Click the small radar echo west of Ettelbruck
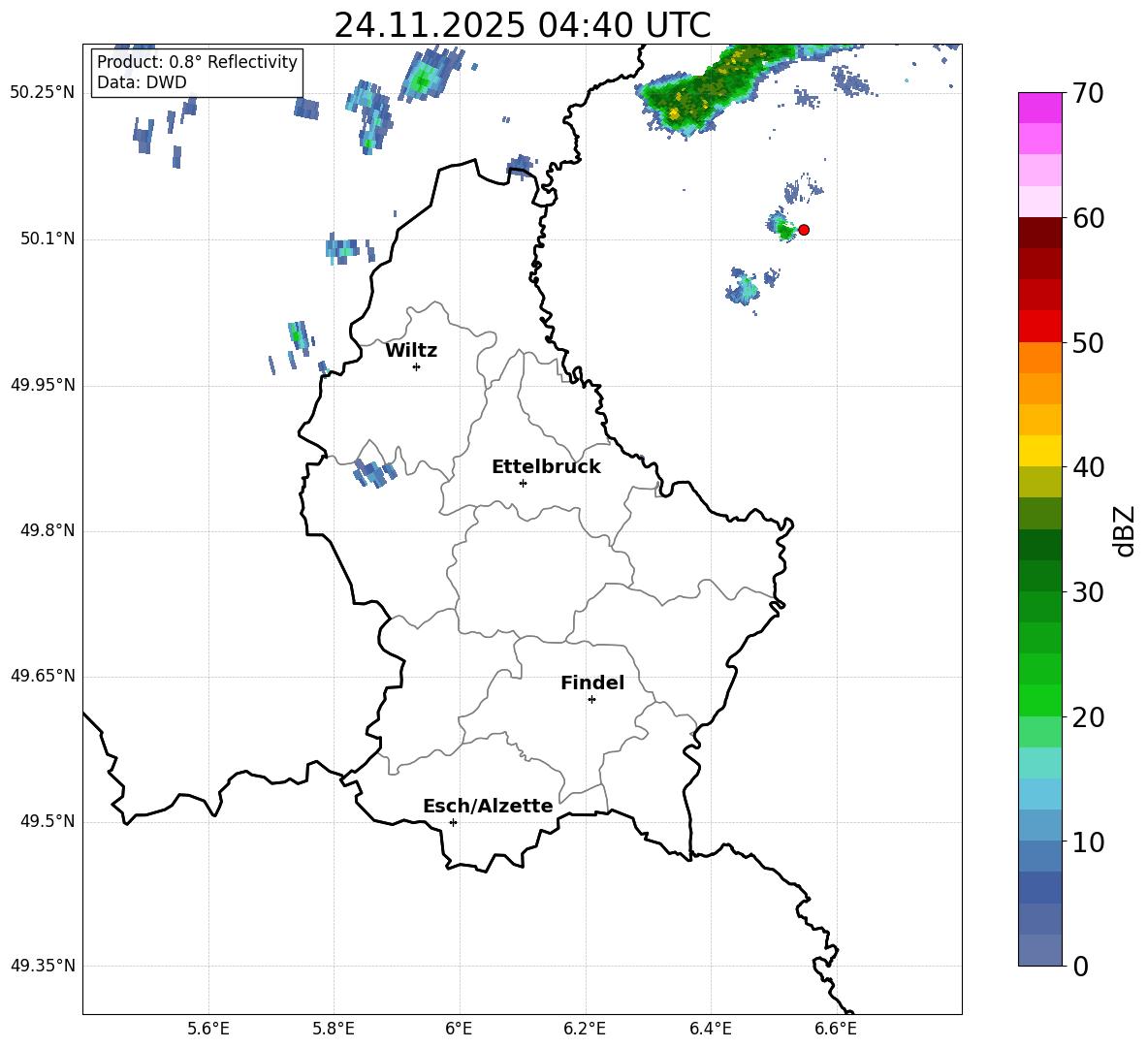The image size is (1148, 1048). pos(375,472)
